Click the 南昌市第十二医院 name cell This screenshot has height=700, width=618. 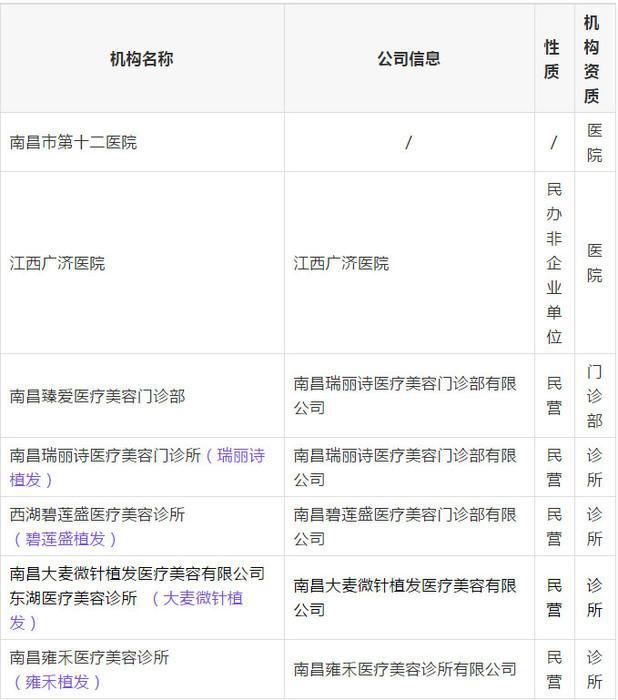73,143
